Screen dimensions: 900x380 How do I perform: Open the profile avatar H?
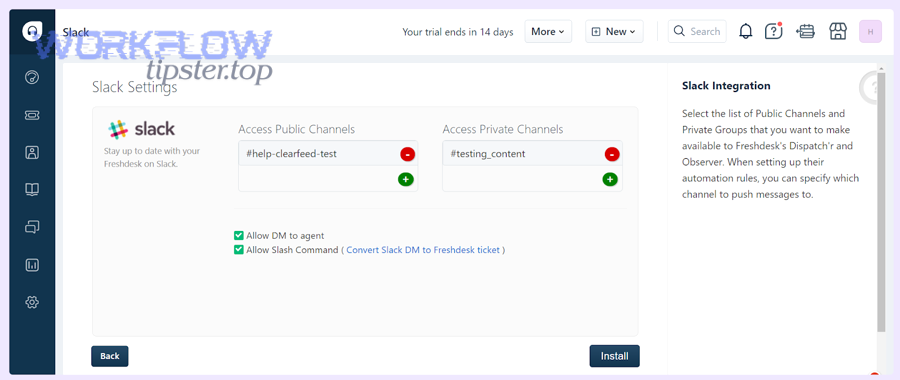870,32
